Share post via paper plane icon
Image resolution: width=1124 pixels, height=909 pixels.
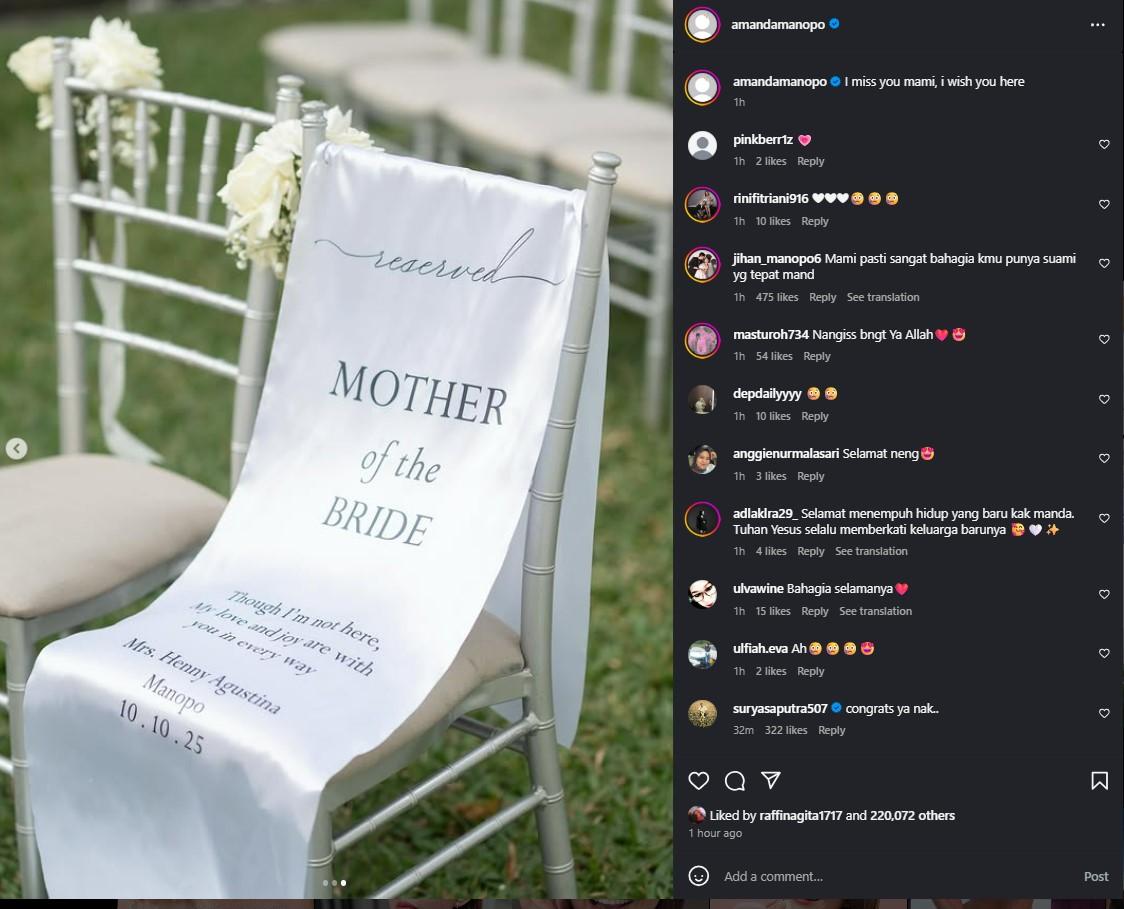pos(771,781)
